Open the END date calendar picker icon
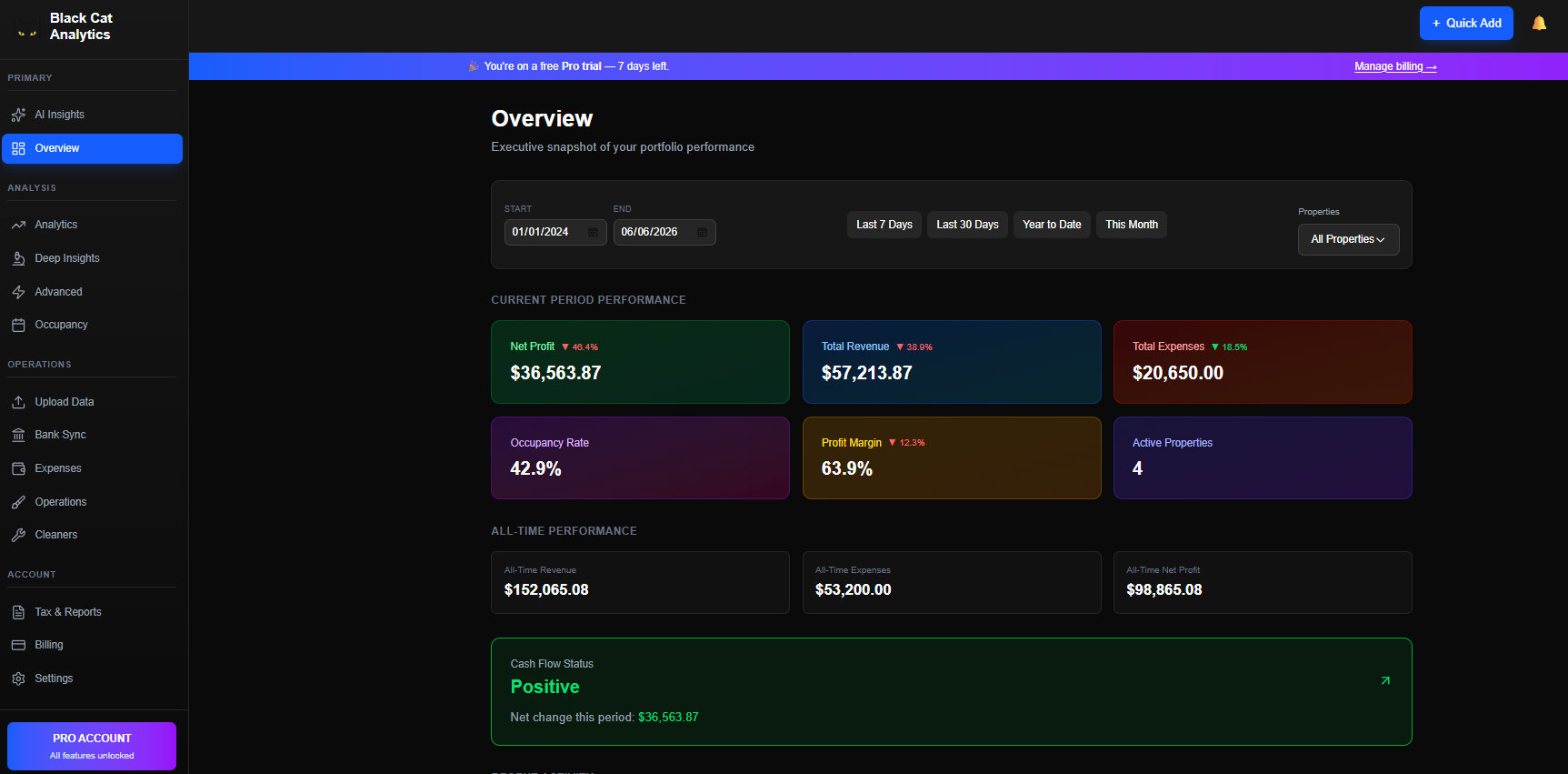1568x774 pixels. point(702,232)
